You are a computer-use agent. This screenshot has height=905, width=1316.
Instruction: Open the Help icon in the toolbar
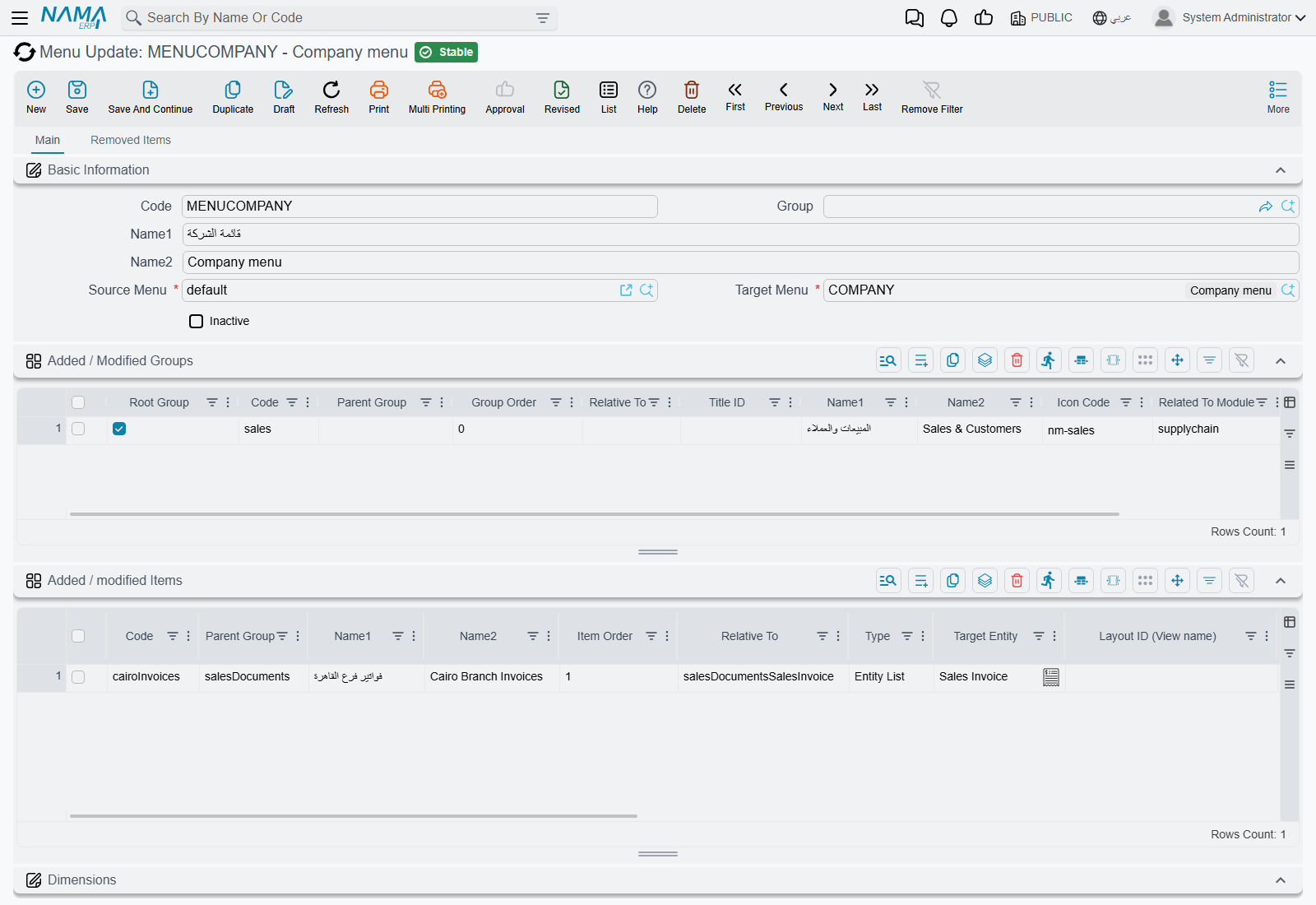tap(647, 90)
